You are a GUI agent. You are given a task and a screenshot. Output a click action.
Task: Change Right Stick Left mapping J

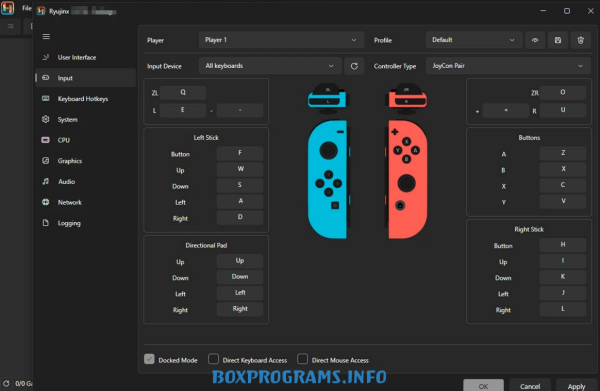(x=562, y=293)
